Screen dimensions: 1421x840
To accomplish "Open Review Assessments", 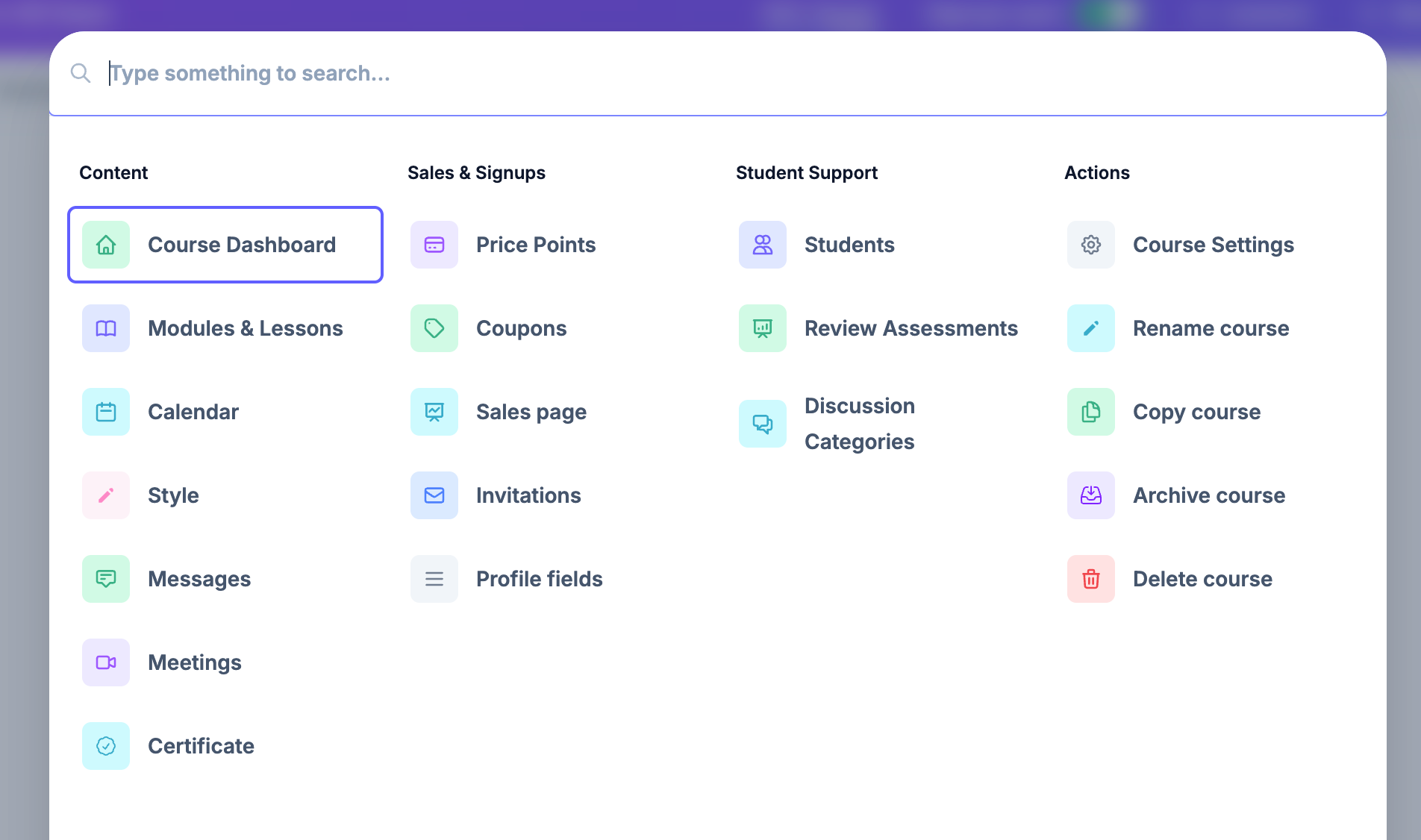I will [x=911, y=328].
